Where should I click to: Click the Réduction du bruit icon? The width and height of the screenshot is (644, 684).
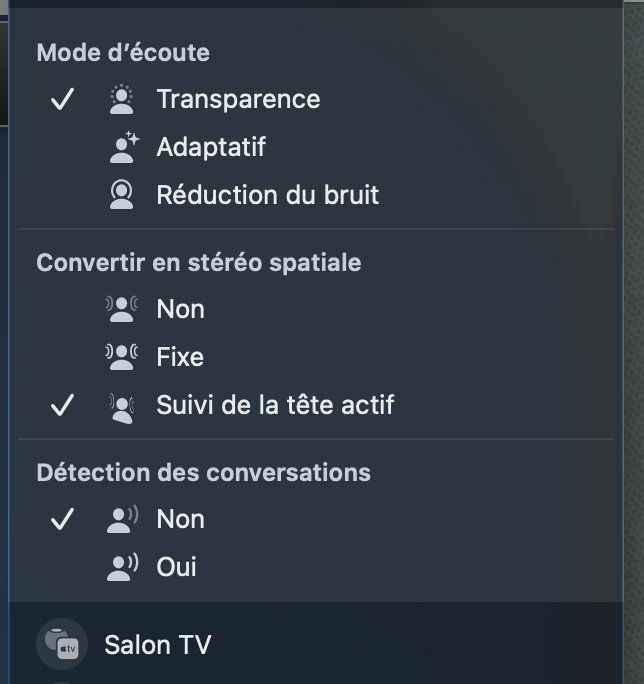pos(122,195)
